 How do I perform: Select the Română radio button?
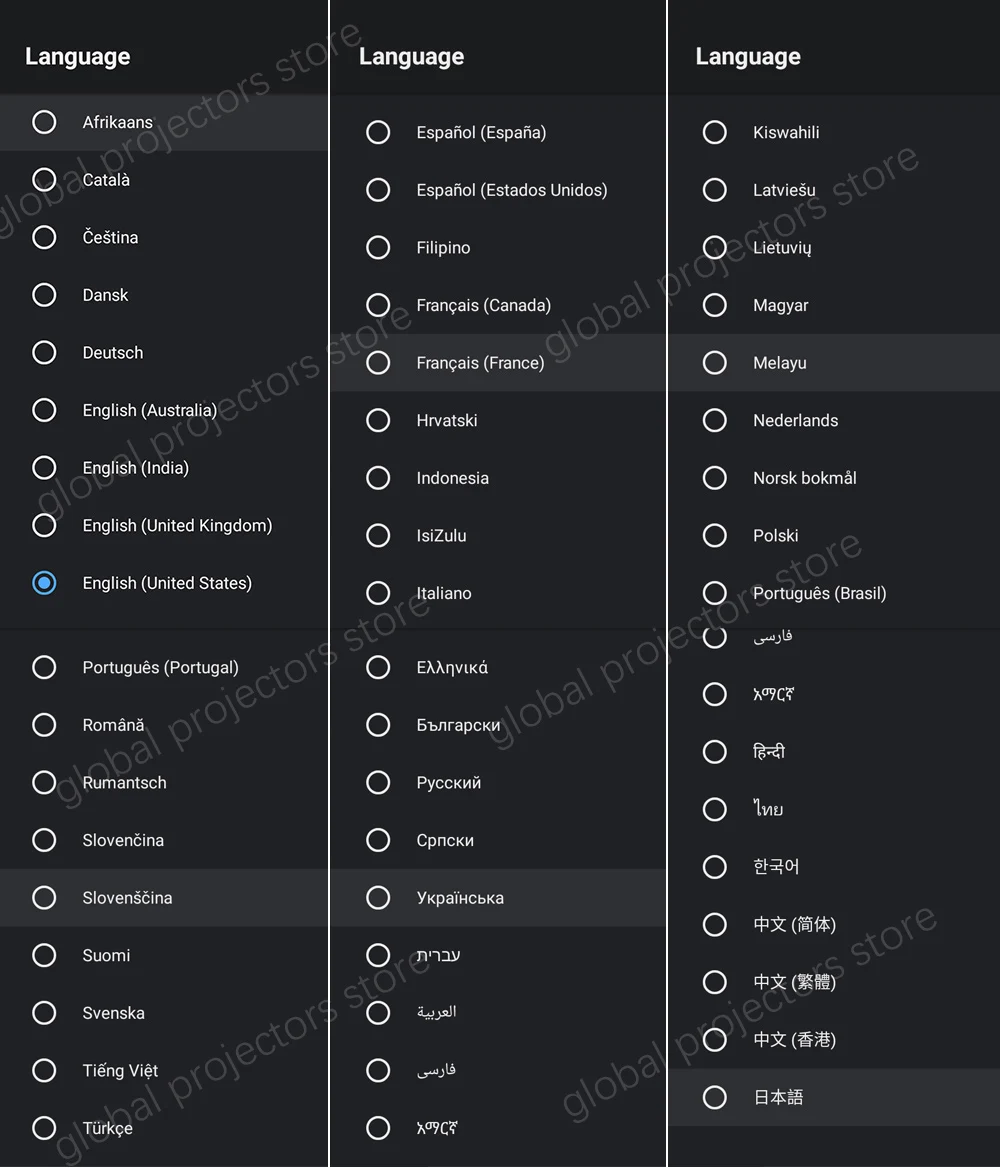pos(44,725)
